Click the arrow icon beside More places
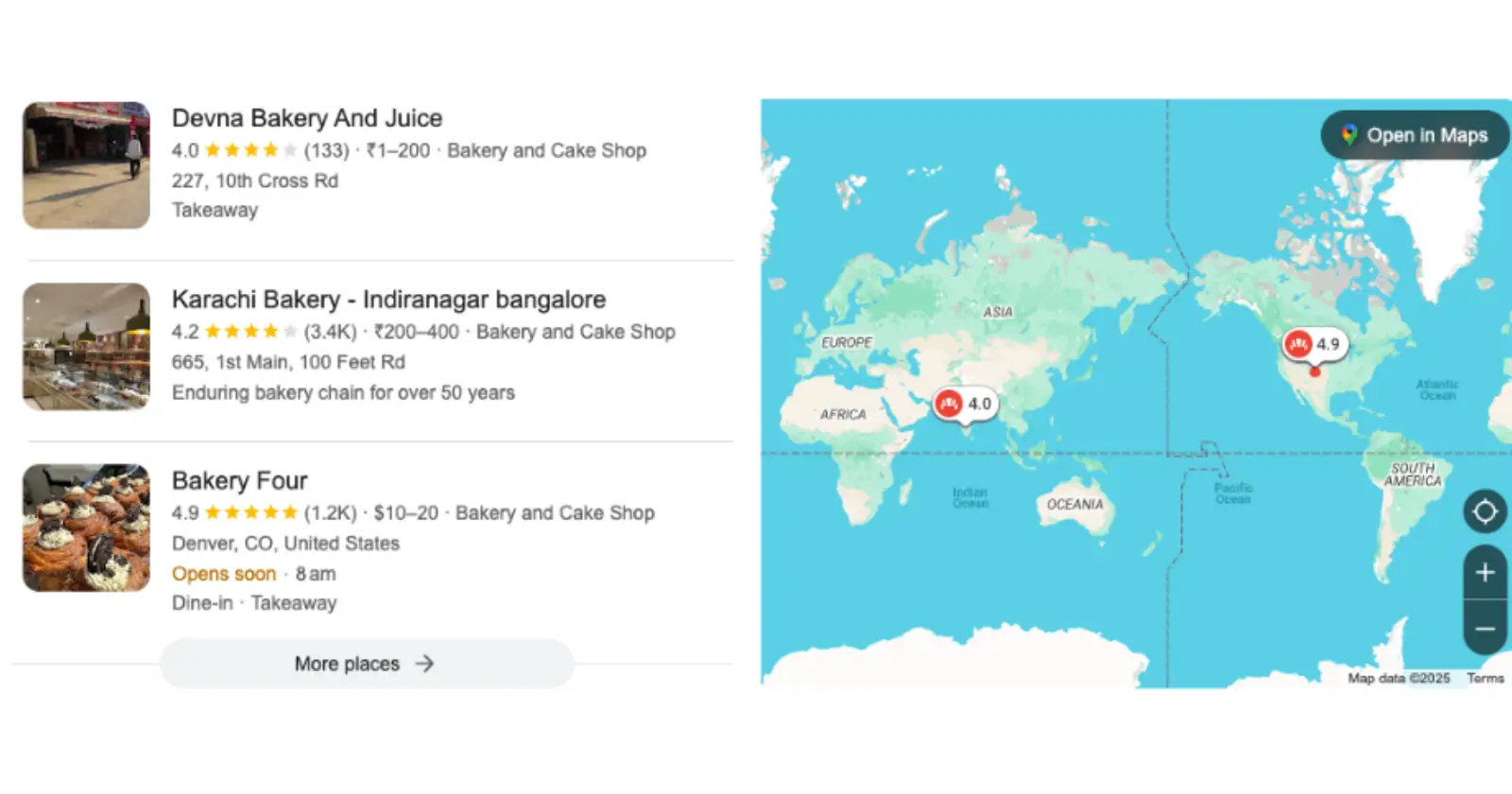 (424, 664)
